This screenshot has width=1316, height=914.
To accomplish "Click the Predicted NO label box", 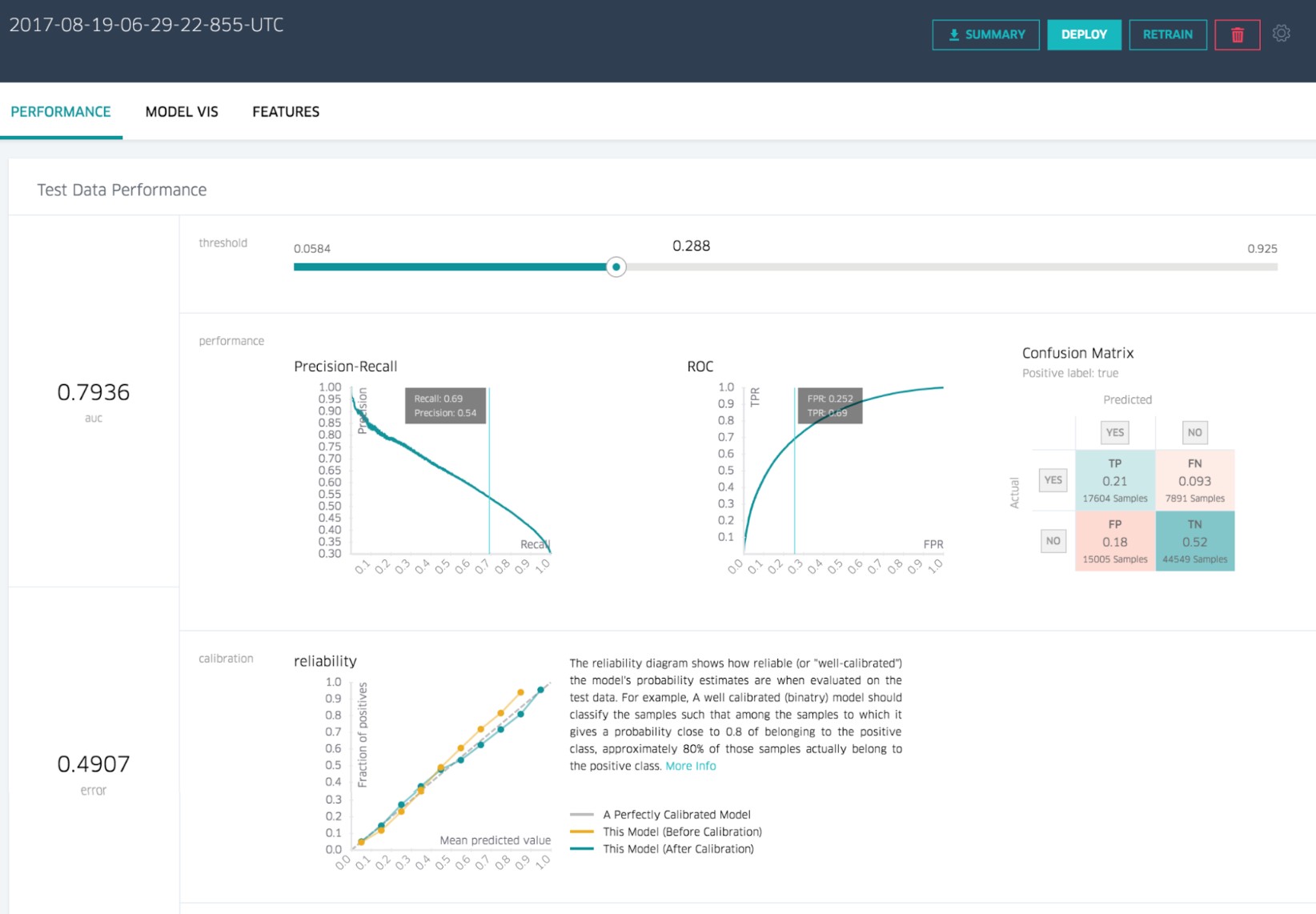I will pyautogui.click(x=1194, y=433).
